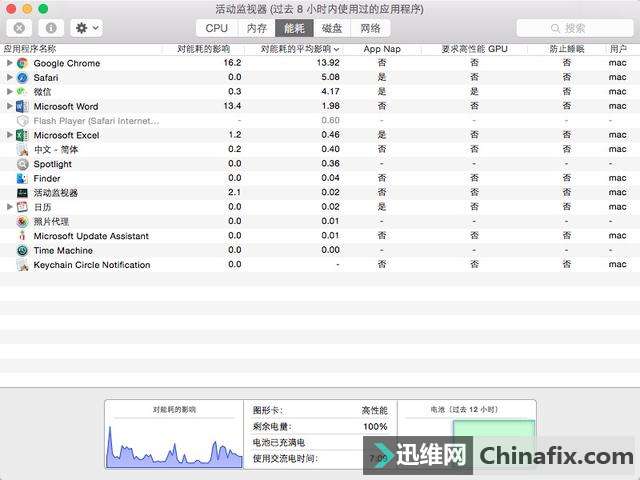The width and height of the screenshot is (640, 480).
Task: Click the Keychain Circle Notification icon
Action: point(22,265)
